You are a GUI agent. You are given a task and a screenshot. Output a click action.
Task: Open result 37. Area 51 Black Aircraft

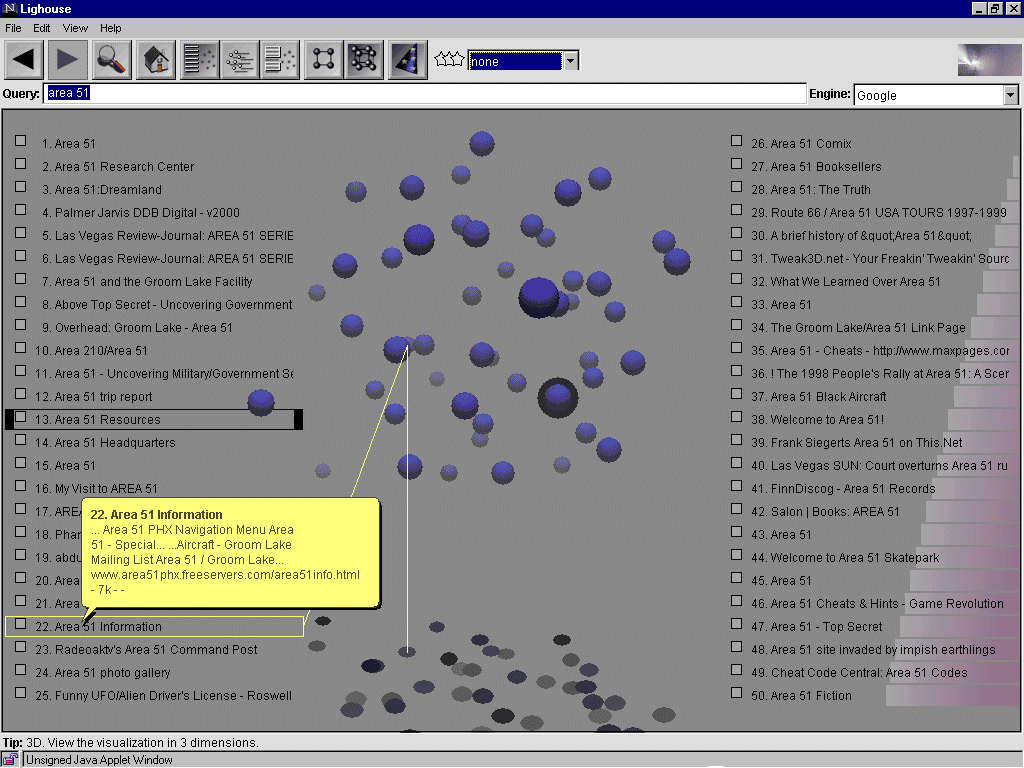point(828,397)
